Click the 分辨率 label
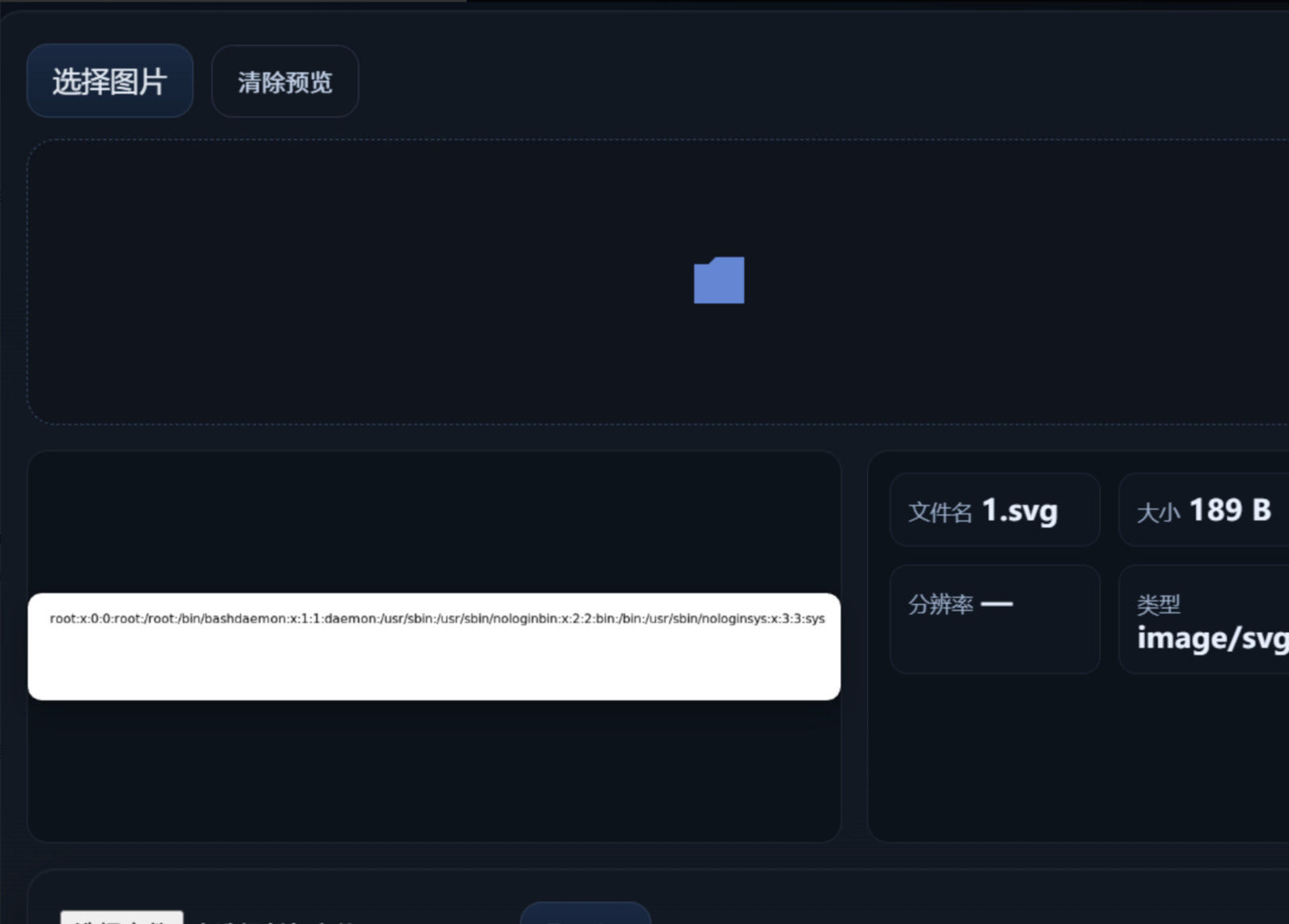Viewport: 1289px width, 924px height. pyautogui.click(x=940, y=605)
